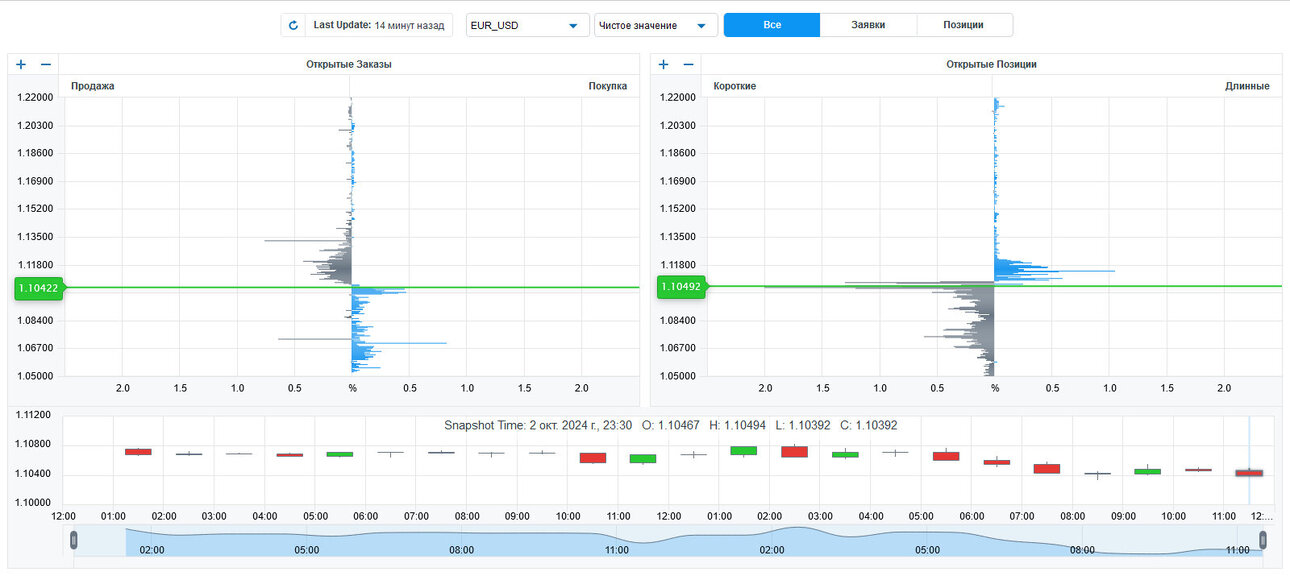Click the green candle at 02:00 afternoon

click(744, 450)
